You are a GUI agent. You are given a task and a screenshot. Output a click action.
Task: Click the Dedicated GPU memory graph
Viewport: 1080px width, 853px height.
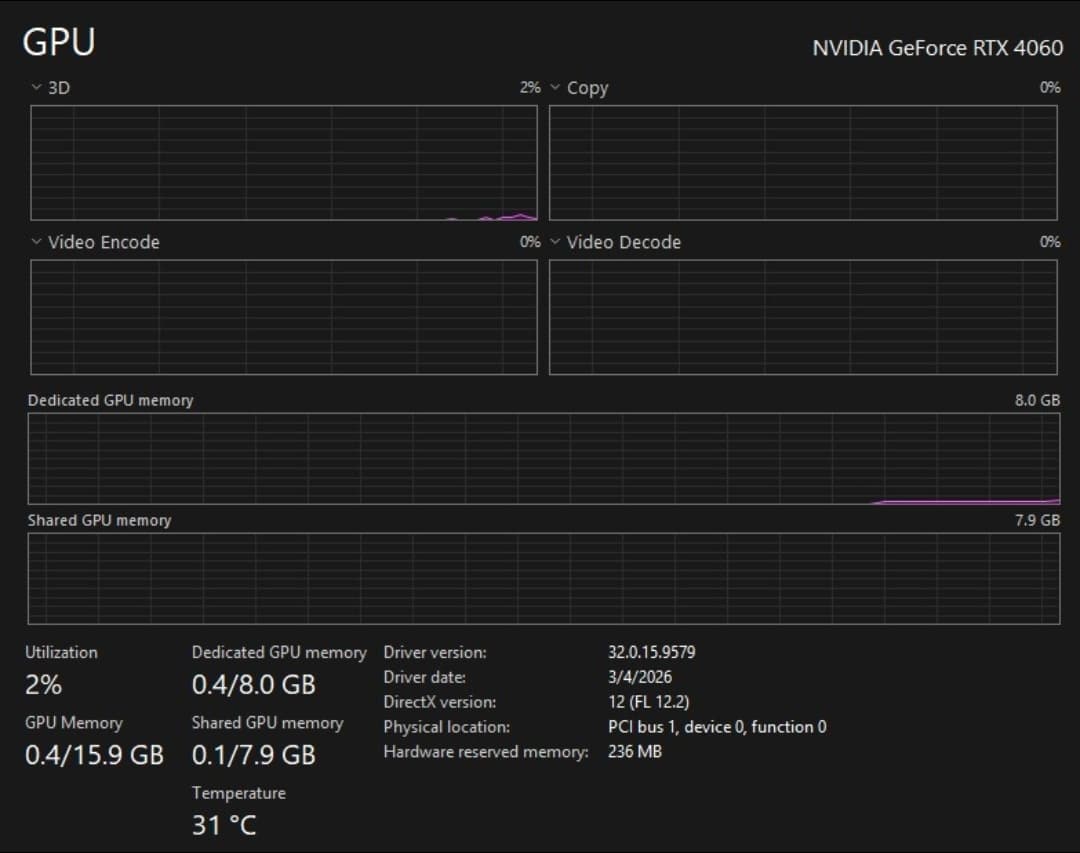point(544,459)
